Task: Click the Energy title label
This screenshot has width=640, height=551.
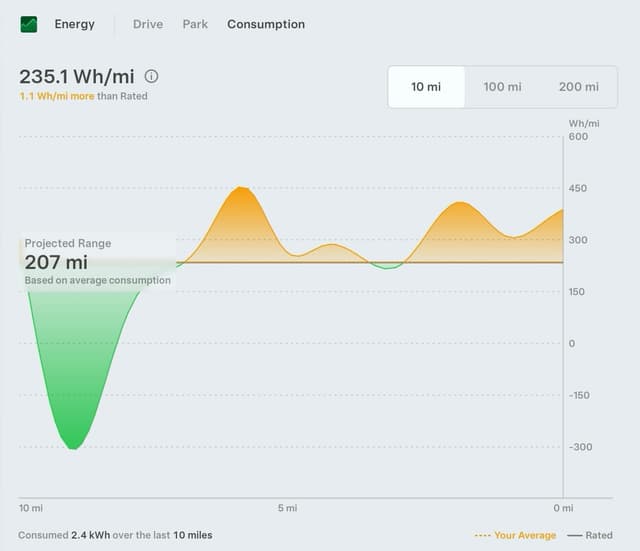Action: pos(75,24)
